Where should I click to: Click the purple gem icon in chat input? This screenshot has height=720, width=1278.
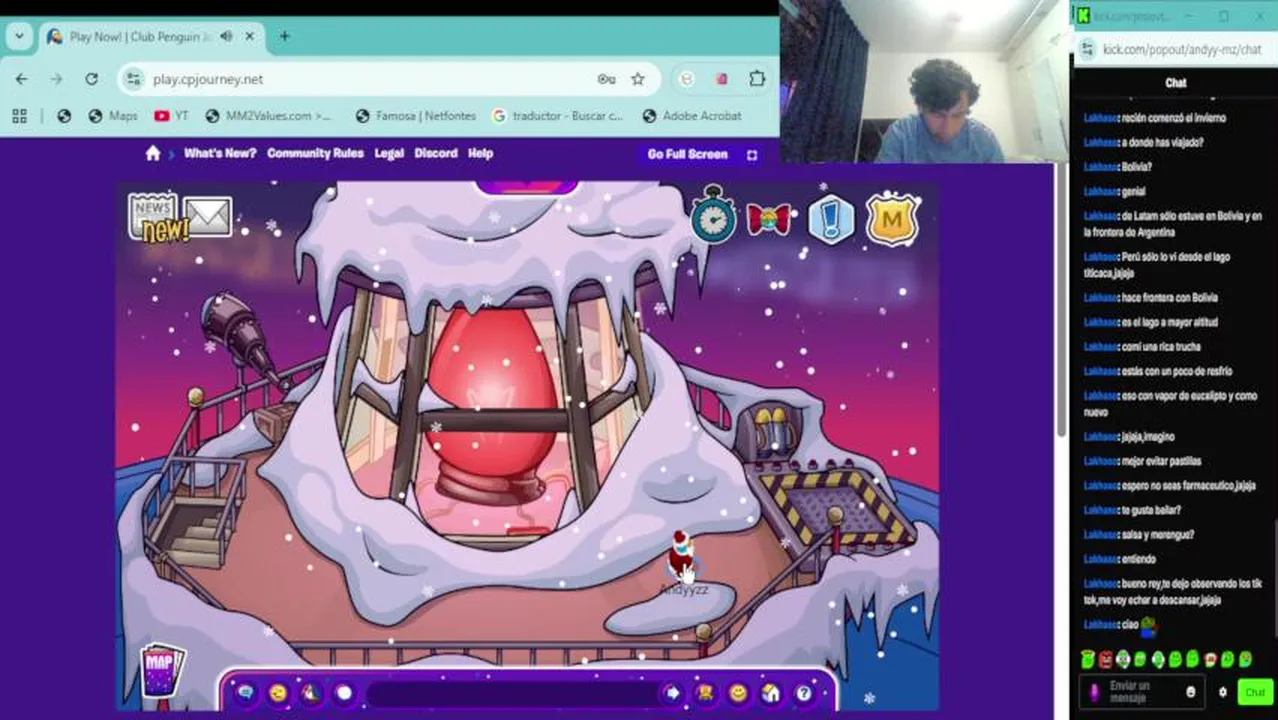click(1095, 692)
